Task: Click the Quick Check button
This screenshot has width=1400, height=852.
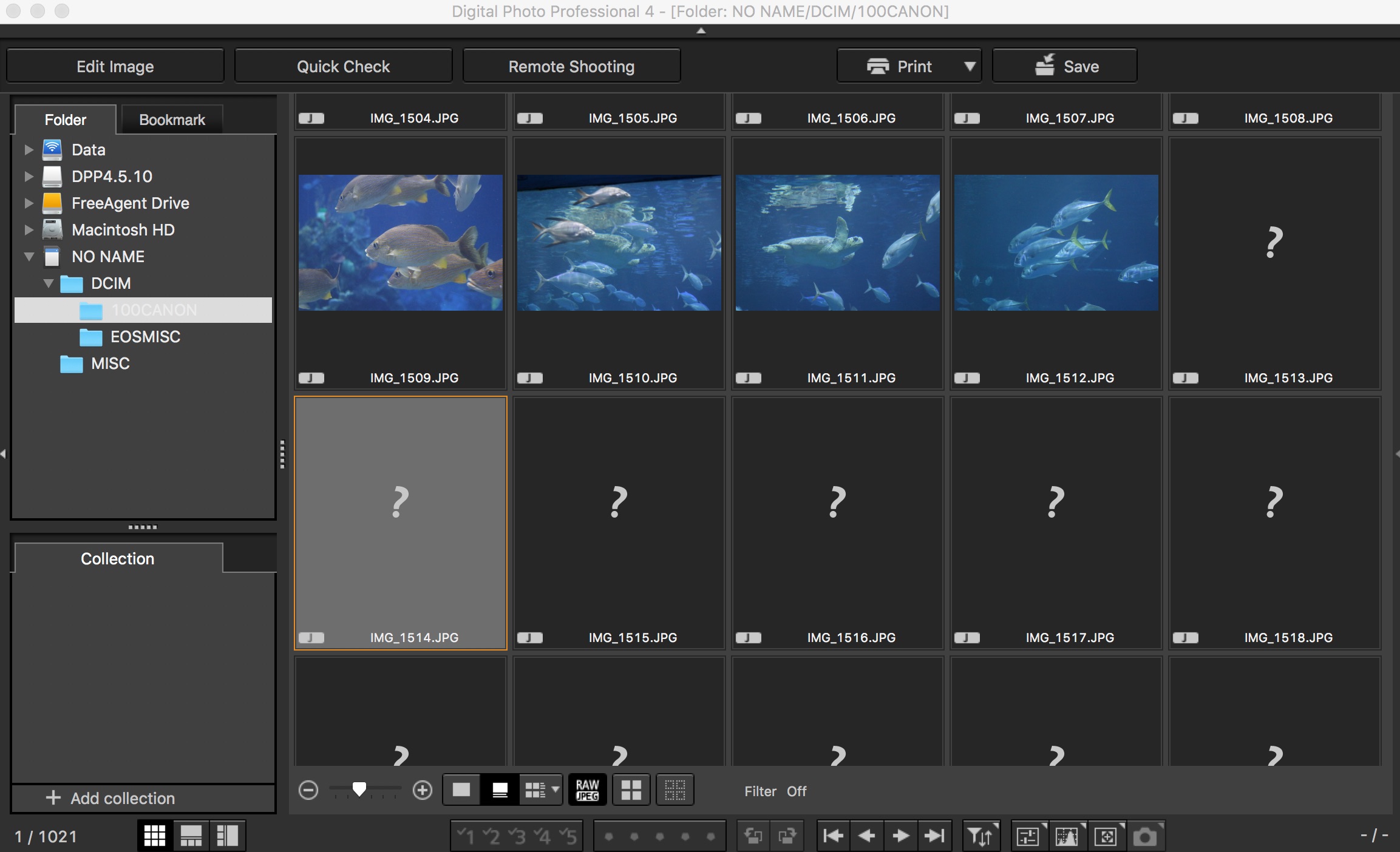Action: (343, 66)
